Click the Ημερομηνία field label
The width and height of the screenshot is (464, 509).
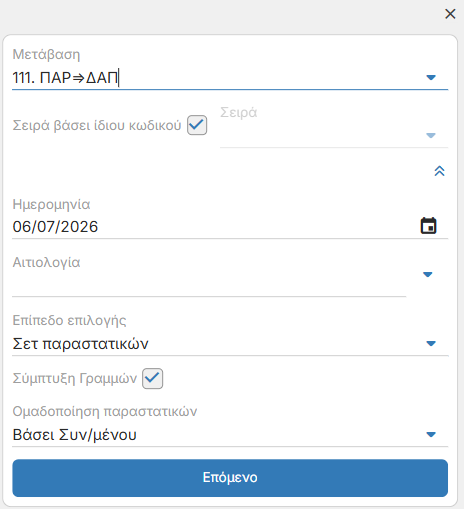(51, 204)
